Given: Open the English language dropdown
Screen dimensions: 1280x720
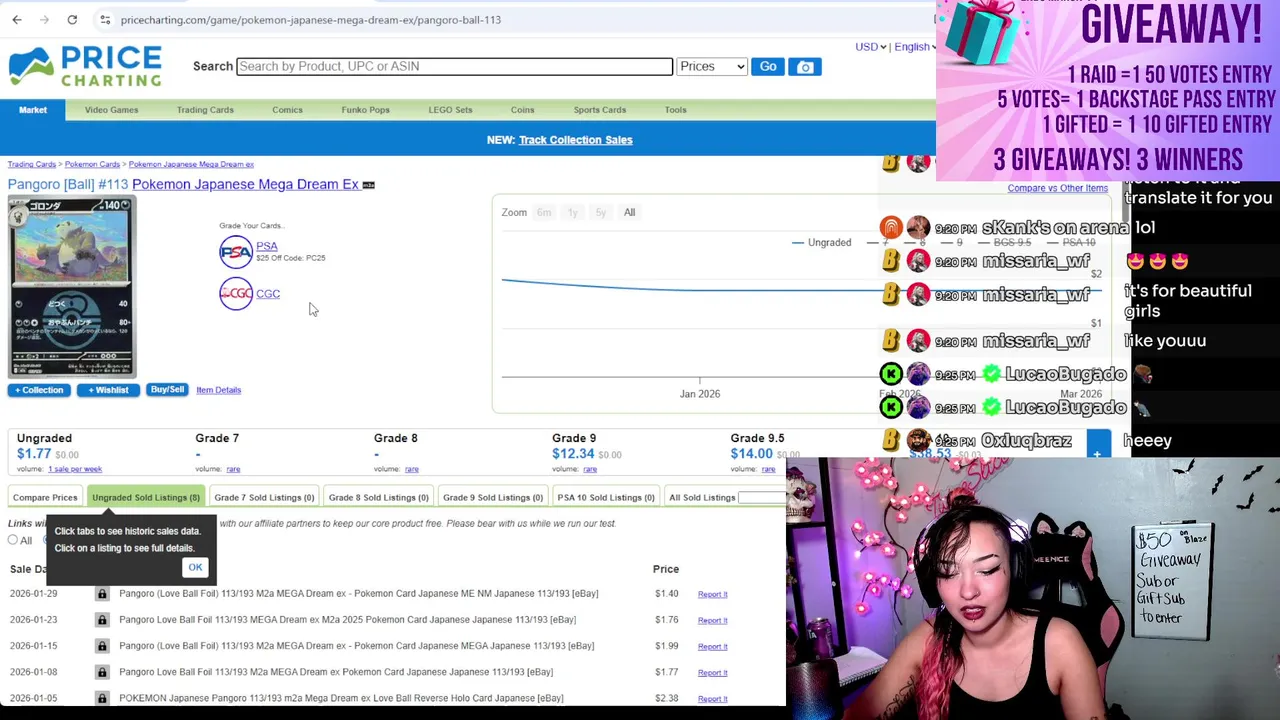Looking at the screenshot, I should [x=915, y=47].
